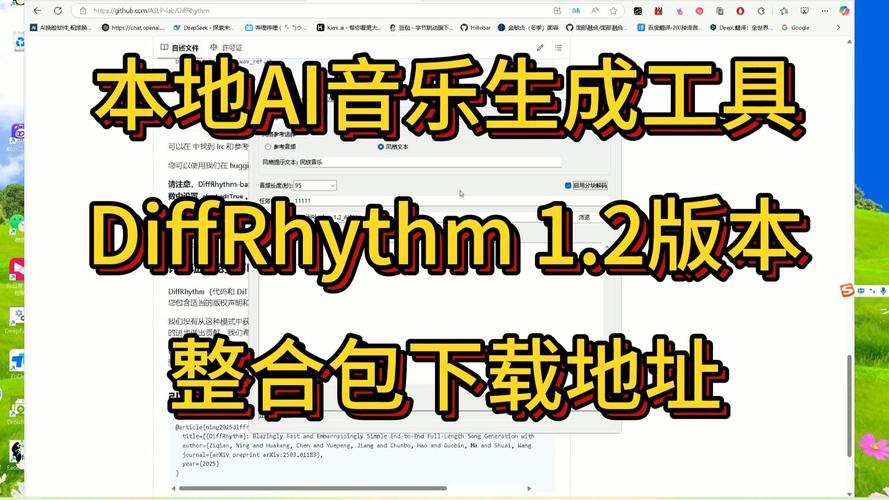Open the Recycle Bin desktop icon
Image resolution: width=889 pixels, height=500 pixels.
point(19,41)
